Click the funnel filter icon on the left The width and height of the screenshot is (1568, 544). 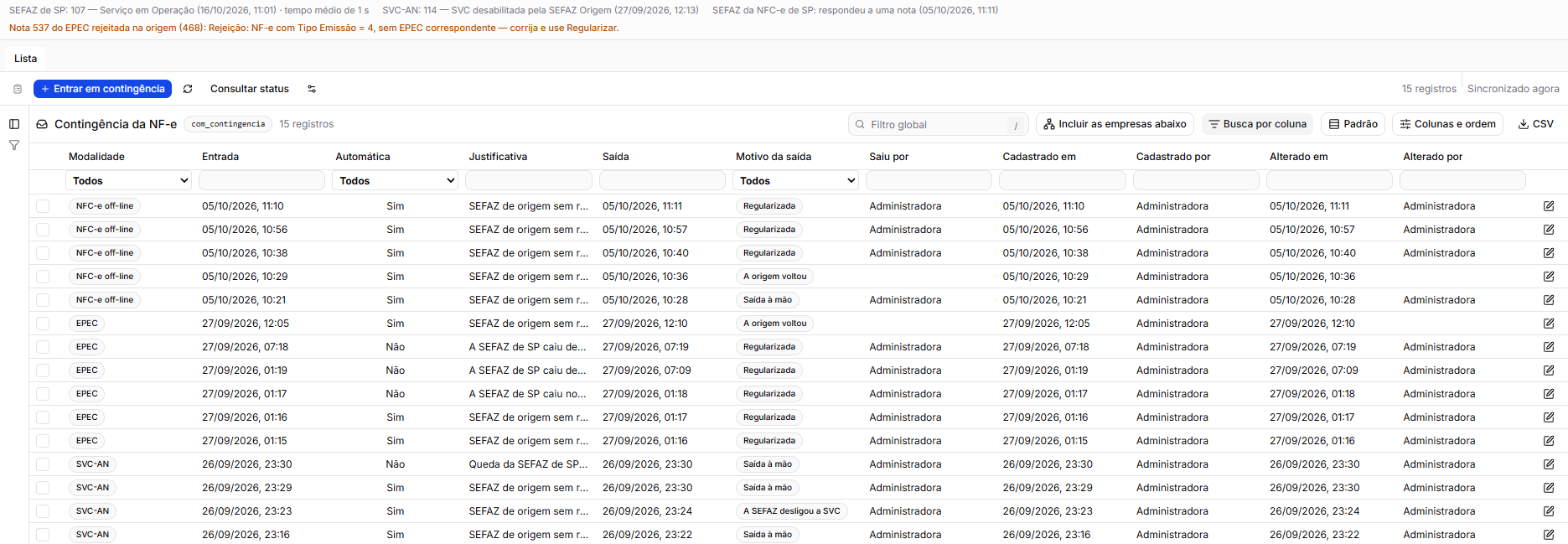14,146
